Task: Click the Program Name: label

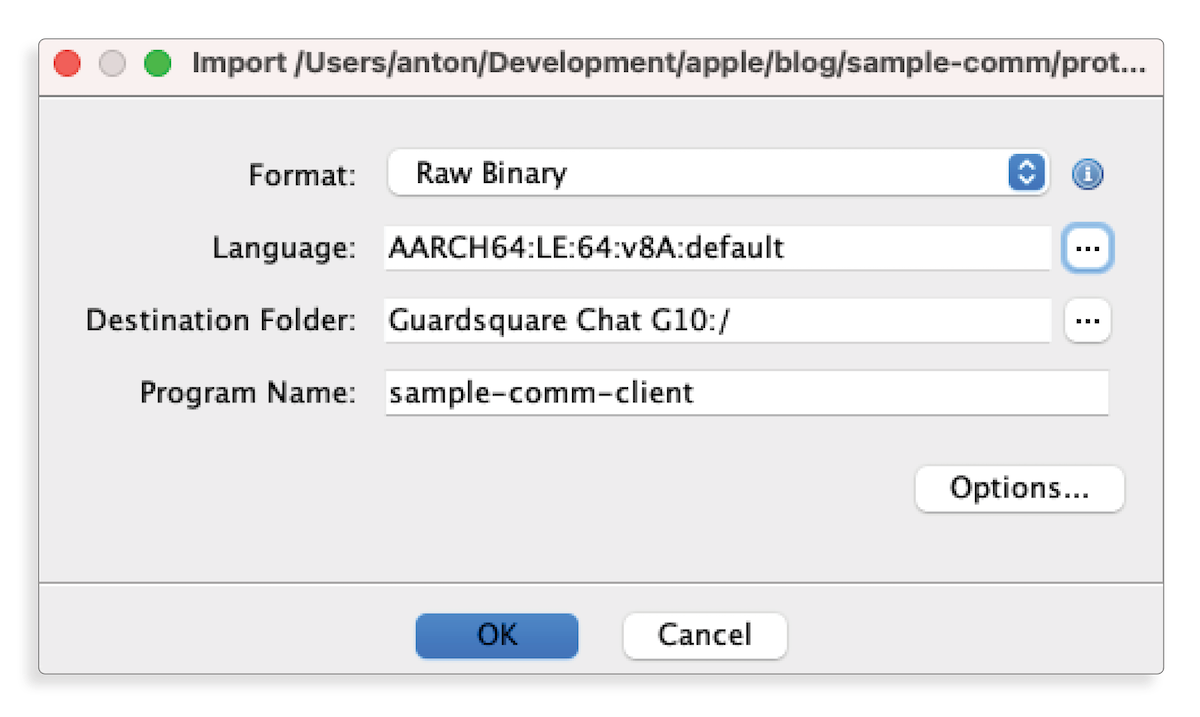Action: (x=248, y=393)
